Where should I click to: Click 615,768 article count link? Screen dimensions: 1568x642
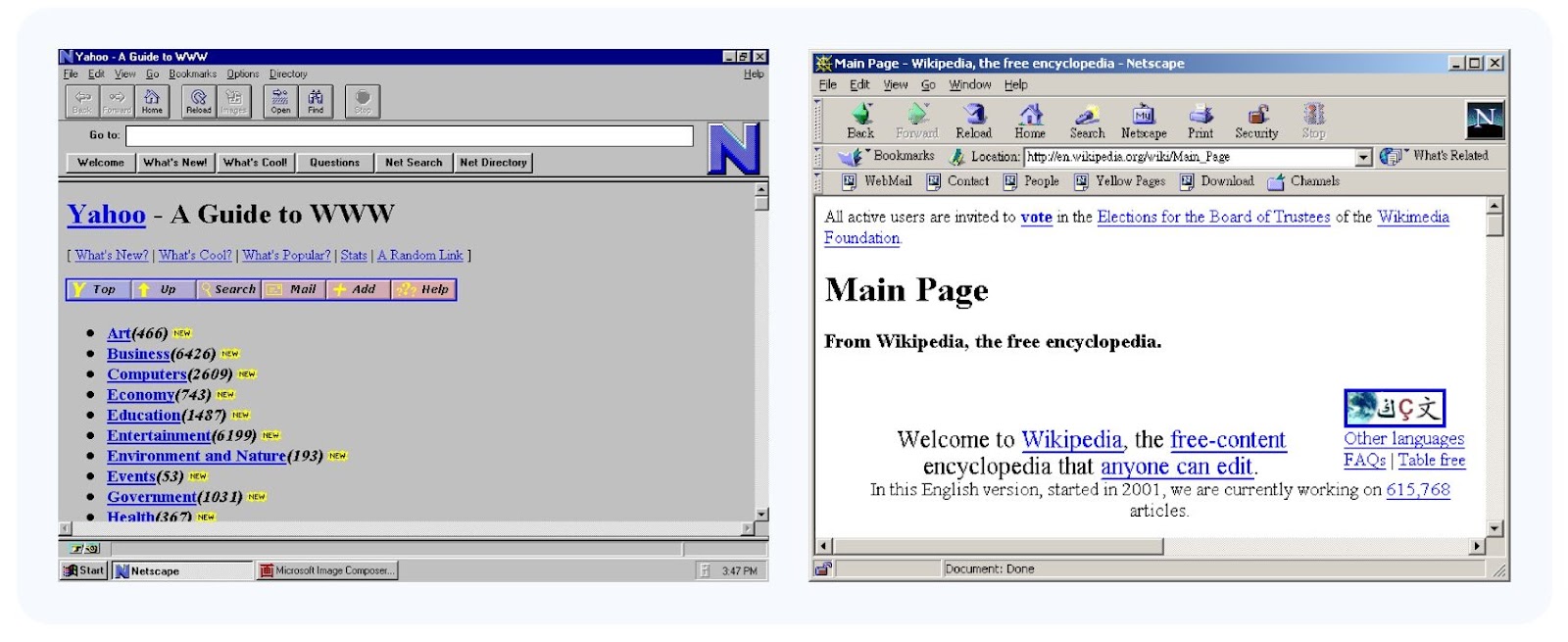coord(1418,490)
